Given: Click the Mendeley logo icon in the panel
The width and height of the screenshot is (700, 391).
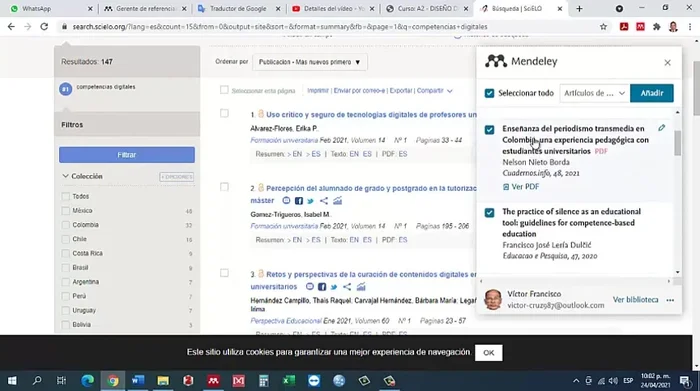Looking at the screenshot, I should 496,61.
